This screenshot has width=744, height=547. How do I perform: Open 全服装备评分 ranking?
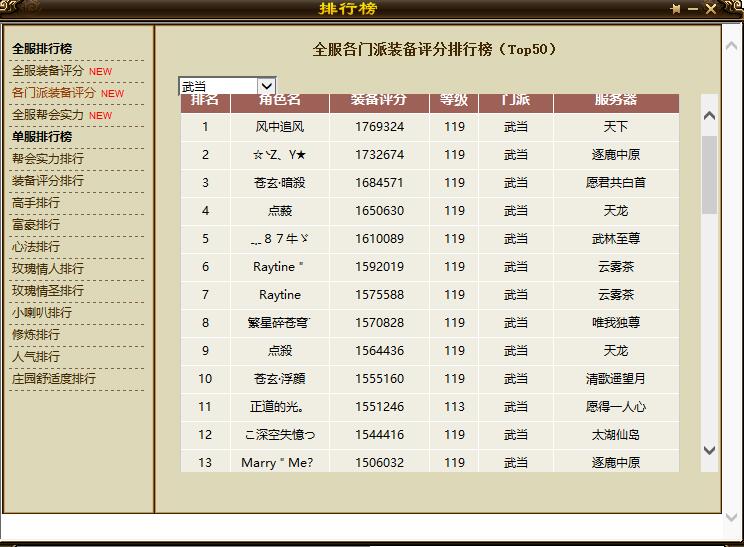click(47, 71)
